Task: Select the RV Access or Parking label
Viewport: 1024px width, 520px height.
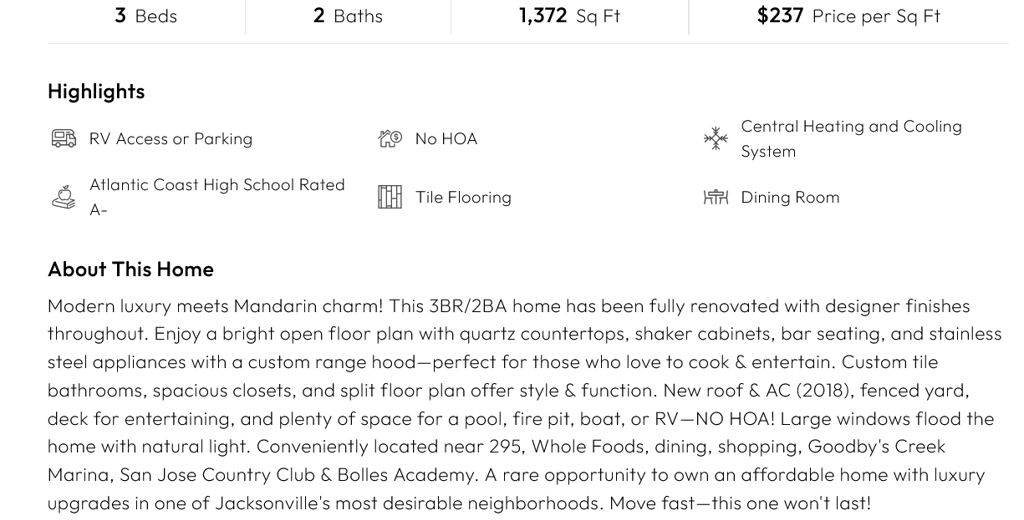Action: click(x=170, y=139)
